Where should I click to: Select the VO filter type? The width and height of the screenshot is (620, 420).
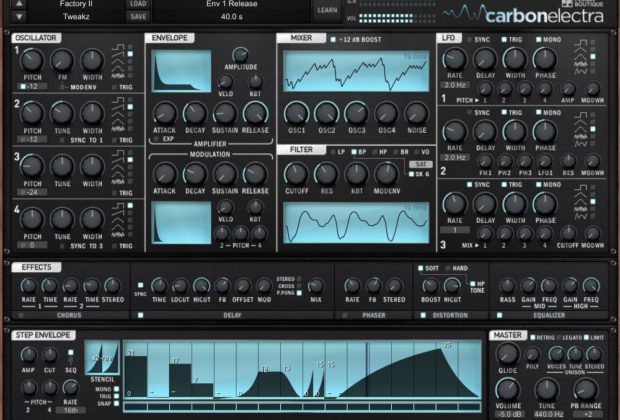(x=417, y=152)
